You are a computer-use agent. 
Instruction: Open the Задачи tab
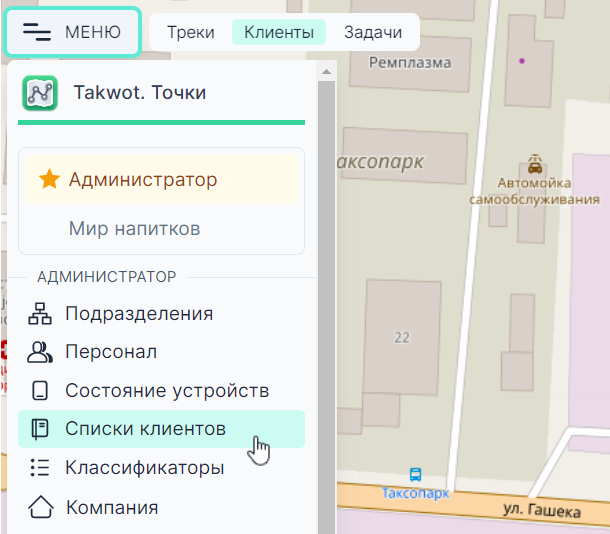point(373,32)
